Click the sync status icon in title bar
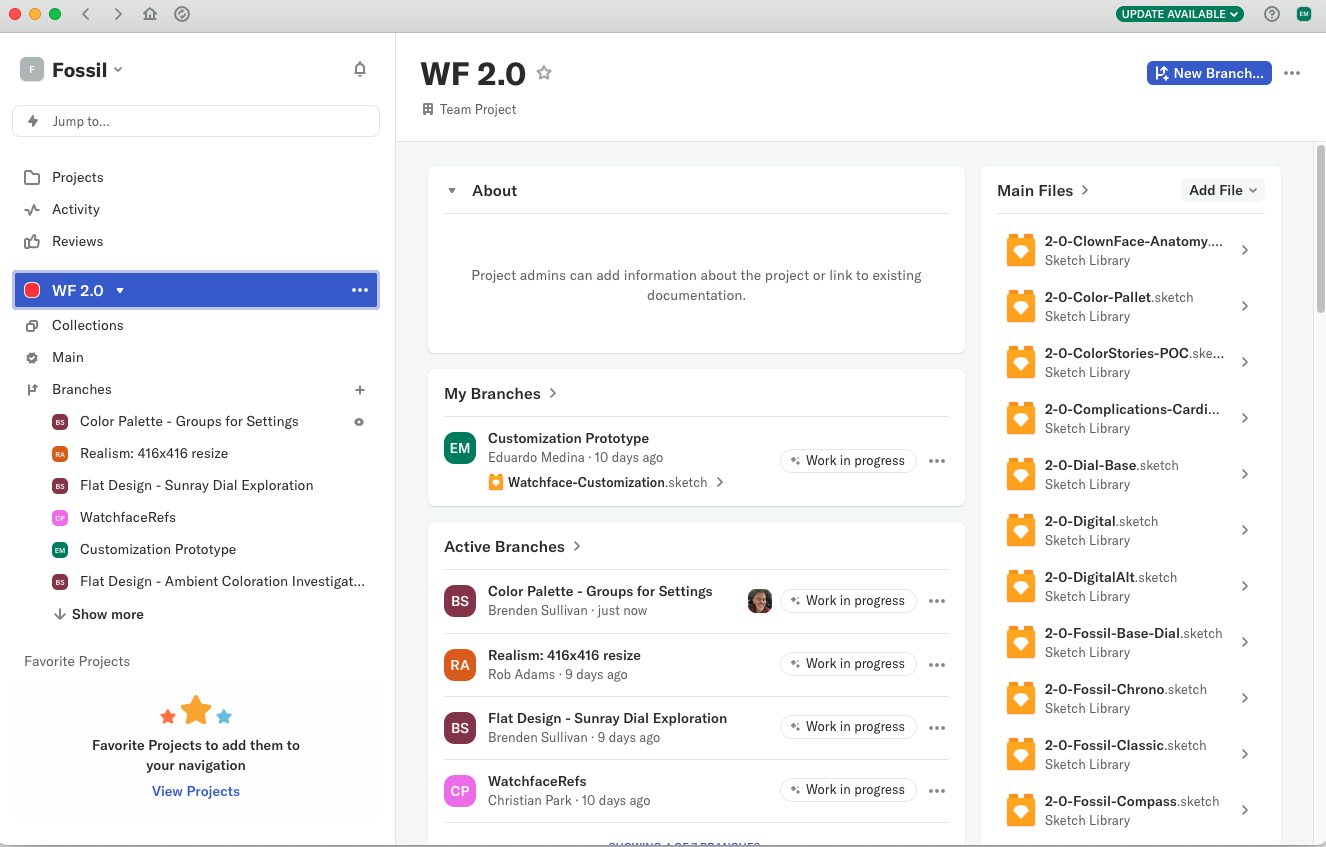Image resolution: width=1326 pixels, height=847 pixels. click(181, 14)
